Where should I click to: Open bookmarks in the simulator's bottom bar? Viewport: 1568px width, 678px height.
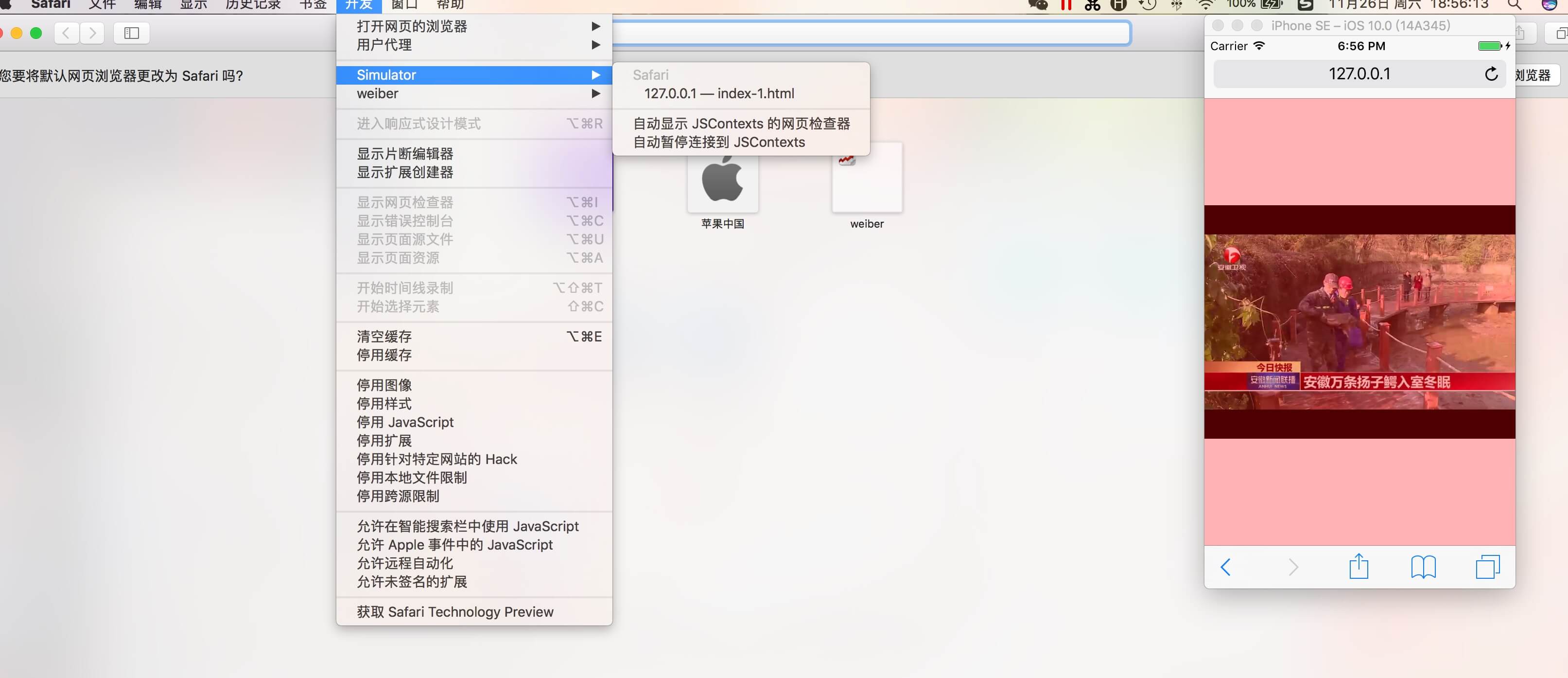[x=1423, y=567]
